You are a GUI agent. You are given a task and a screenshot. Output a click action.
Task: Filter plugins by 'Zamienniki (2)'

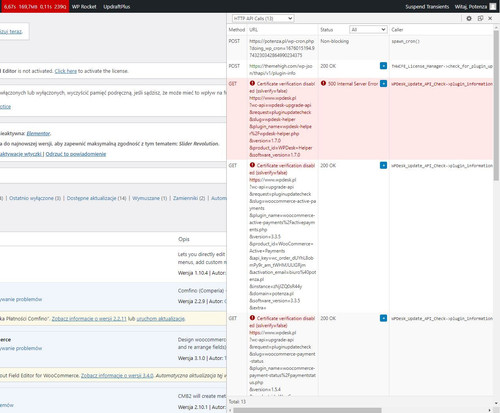[x=189, y=198]
